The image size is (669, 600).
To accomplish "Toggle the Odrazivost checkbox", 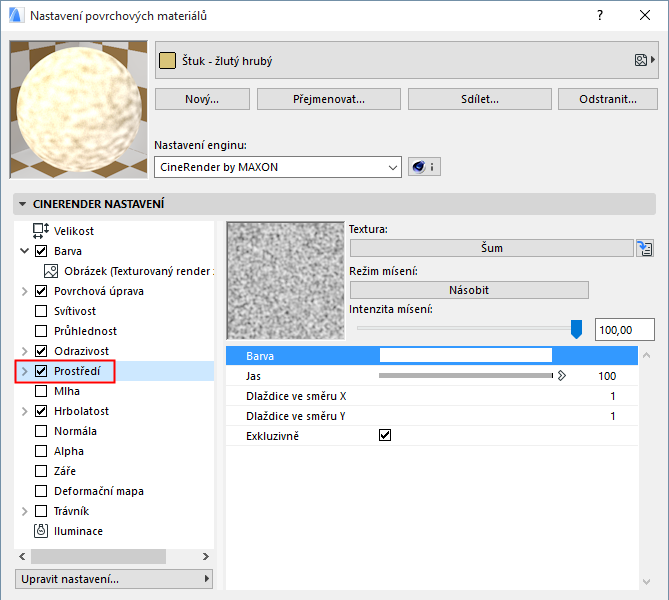I will pyautogui.click(x=41, y=351).
